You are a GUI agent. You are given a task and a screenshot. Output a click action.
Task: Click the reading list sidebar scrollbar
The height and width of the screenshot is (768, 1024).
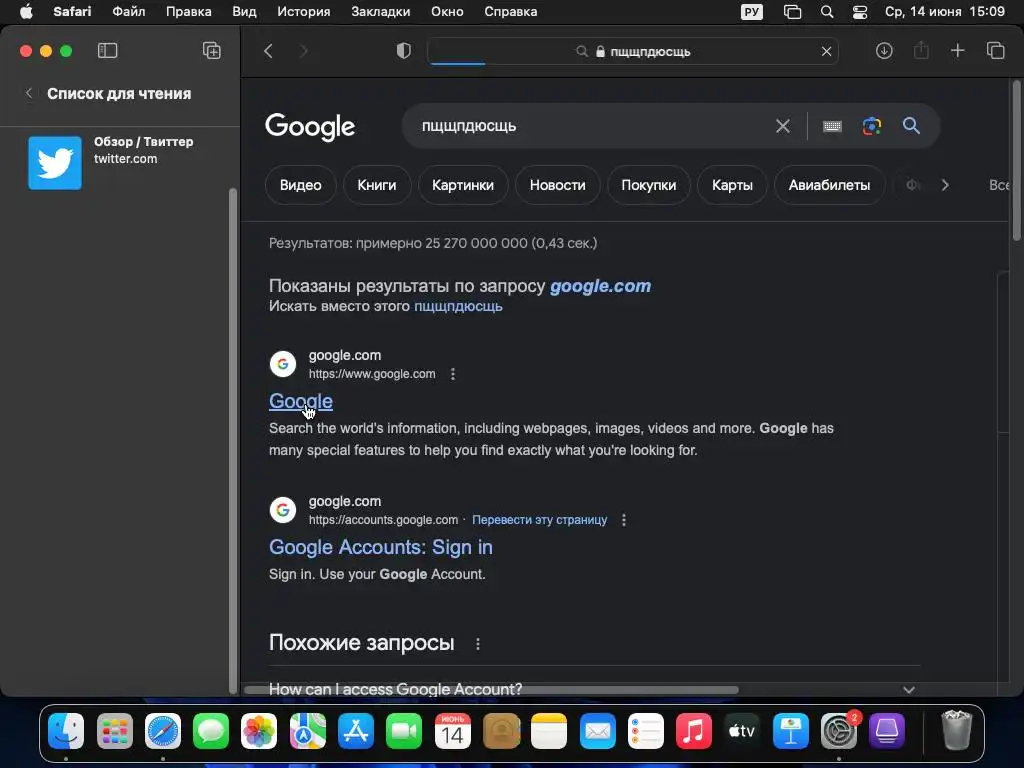(232, 441)
